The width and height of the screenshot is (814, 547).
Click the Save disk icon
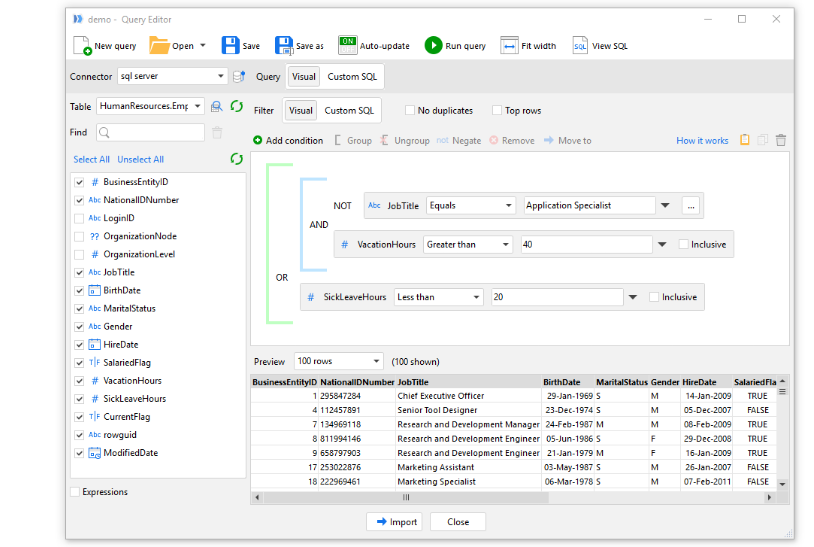pyautogui.click(x=230, y=46)
